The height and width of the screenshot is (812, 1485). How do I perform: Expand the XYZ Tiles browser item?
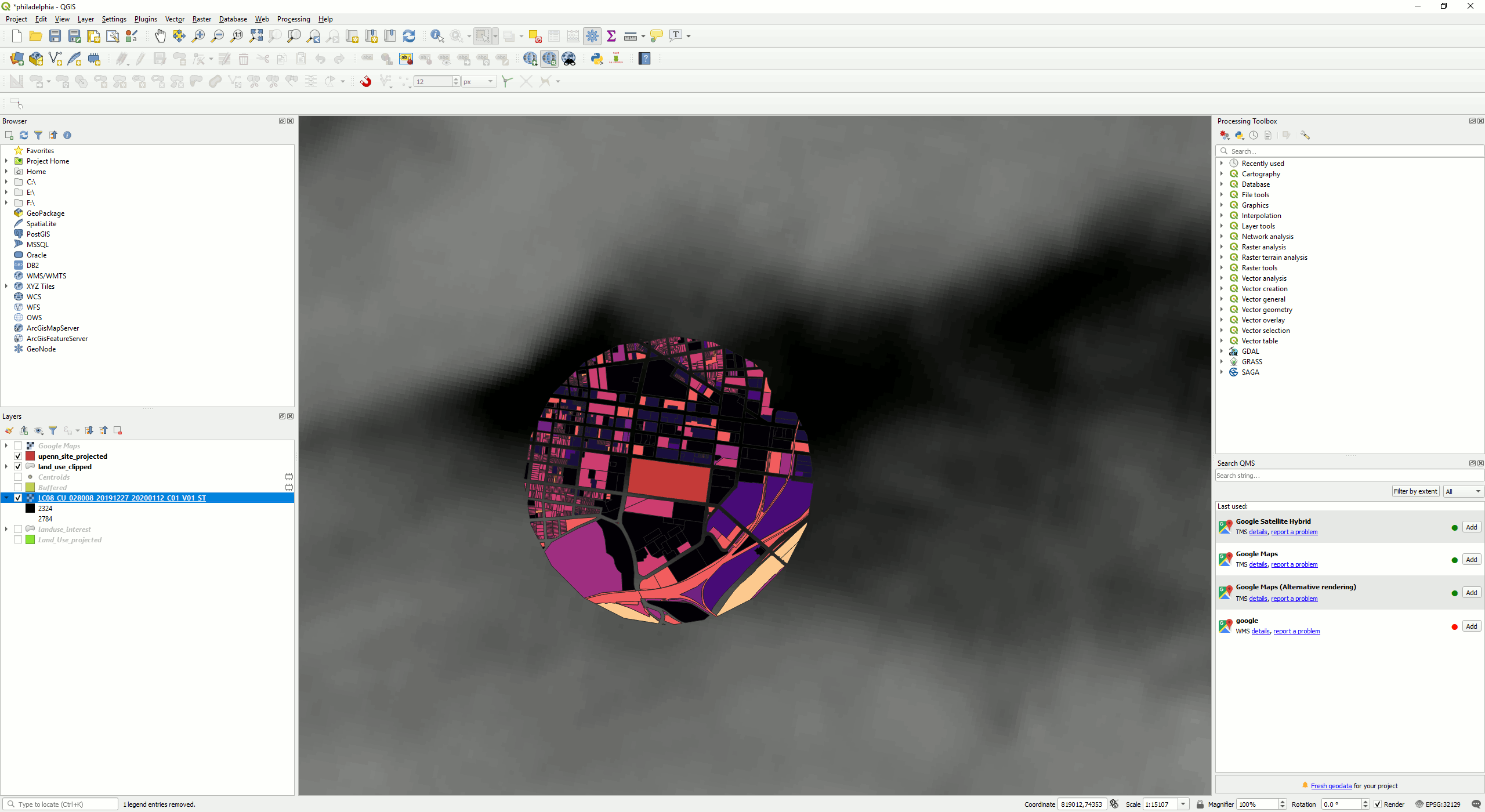tap(6, 287)
